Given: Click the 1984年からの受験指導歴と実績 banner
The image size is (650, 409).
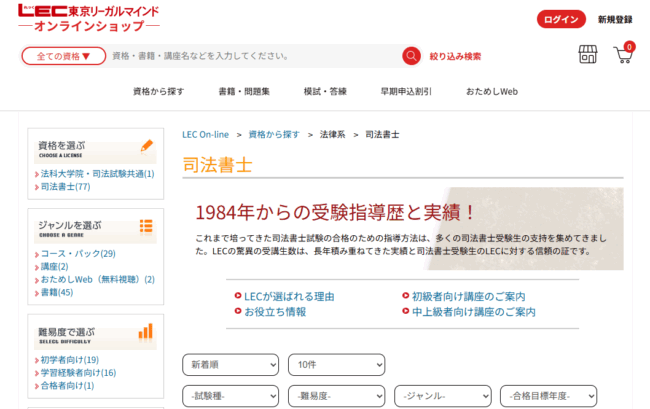Looking at the screenshot, I should pyautogui.click(x=403, y=229).
